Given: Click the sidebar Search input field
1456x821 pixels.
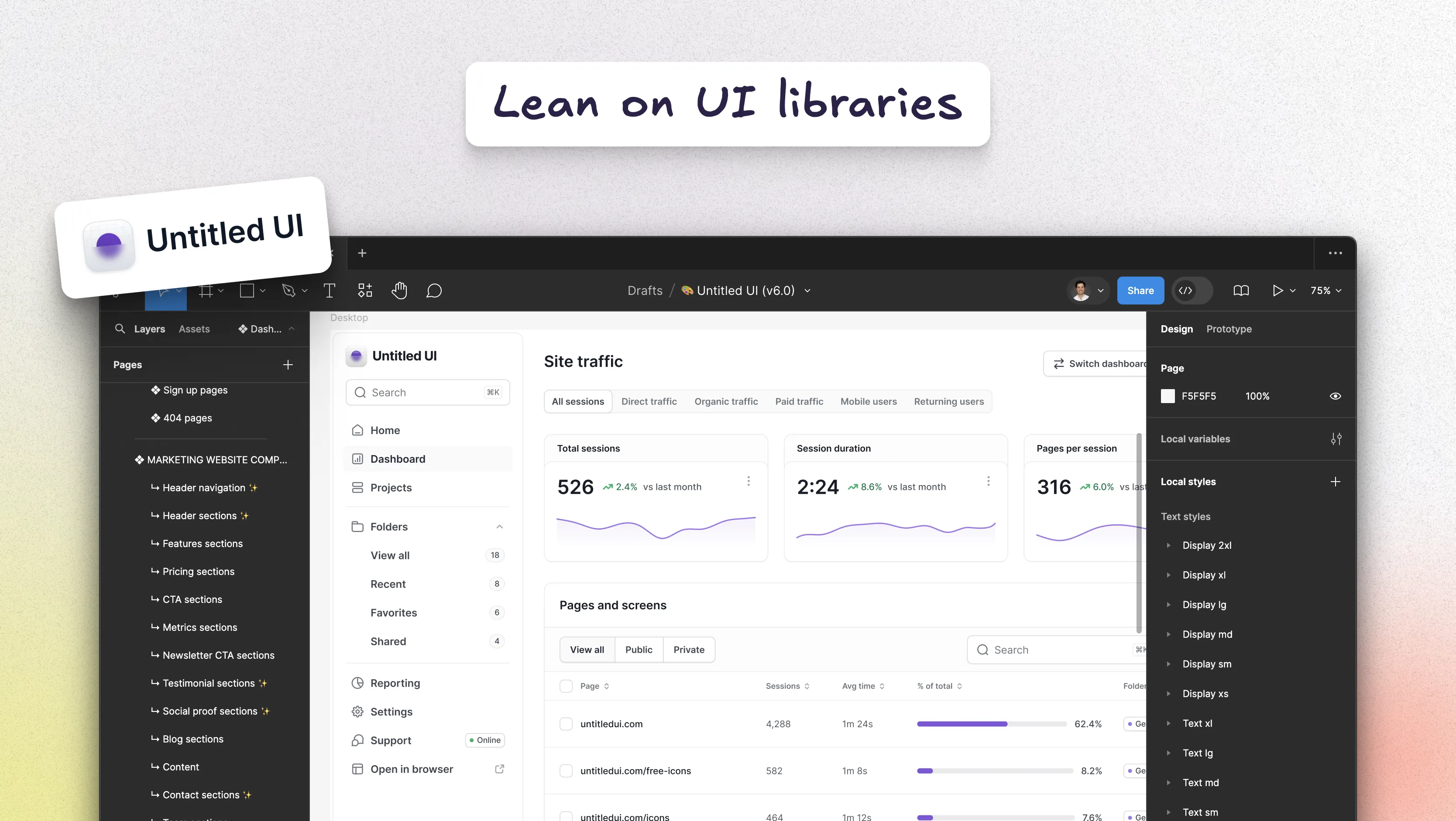Looking at the screenshot, I should point(427,392).
